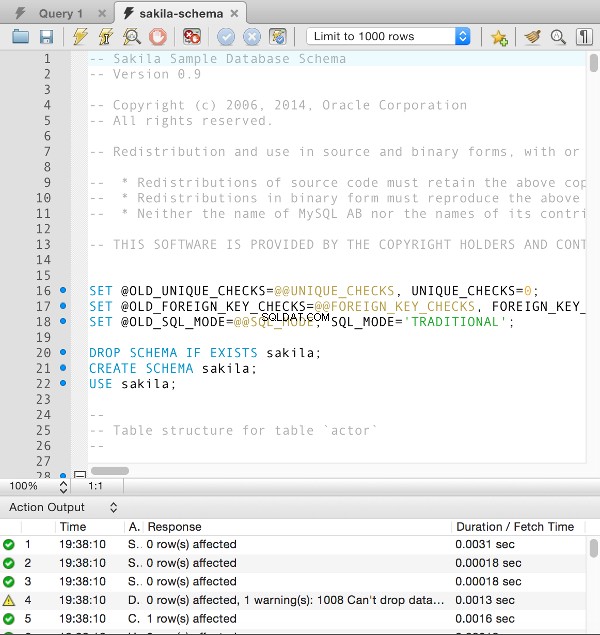Click line number 16 in the gutter
Image resolution: width=600 pixels, height=635 pixels.
(x=43, y=291)
